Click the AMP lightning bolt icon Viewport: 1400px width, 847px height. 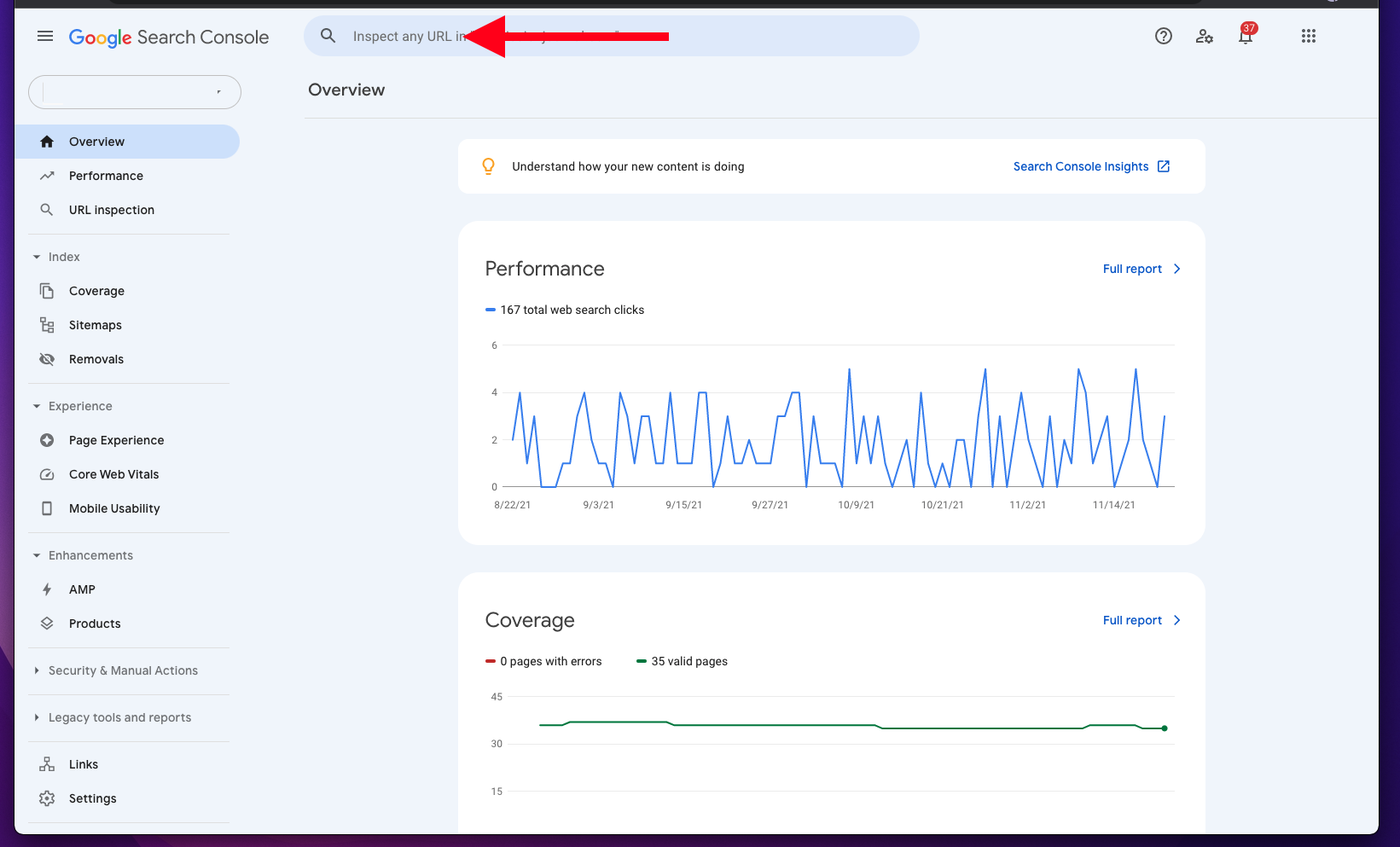[47, 589]
